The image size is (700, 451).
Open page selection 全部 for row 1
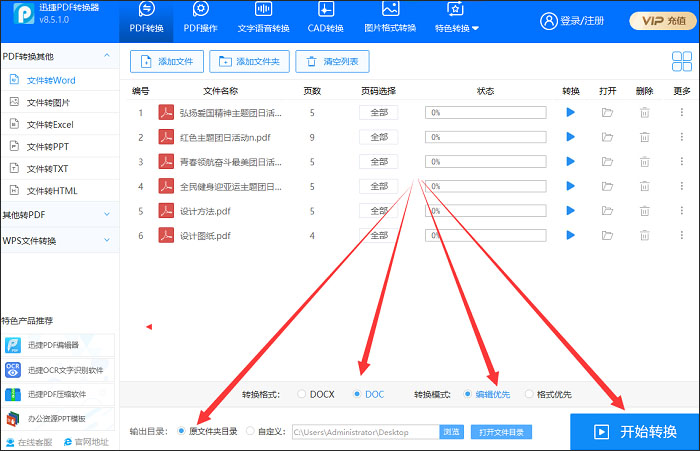379,113
